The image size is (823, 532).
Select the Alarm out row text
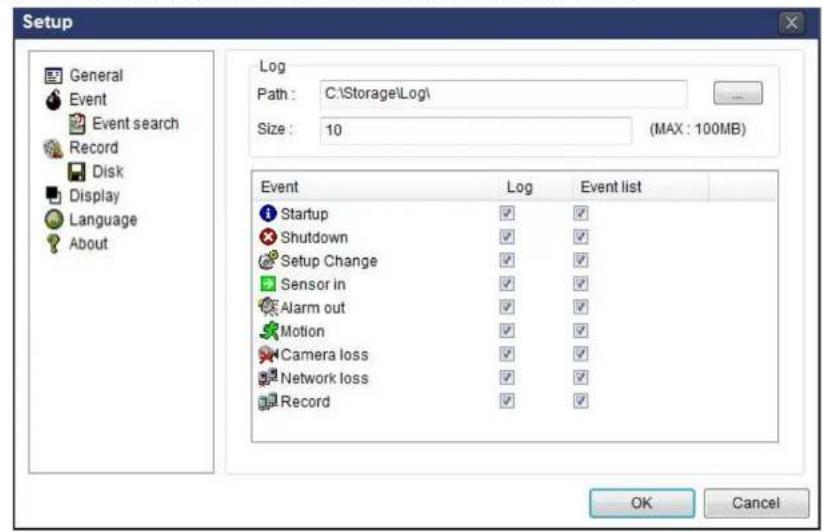(x=313, y=307)
